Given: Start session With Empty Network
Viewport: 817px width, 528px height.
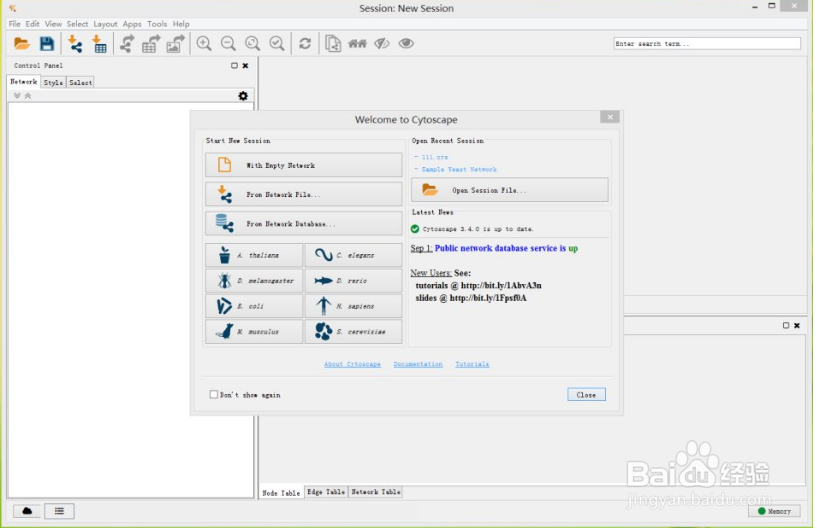Looking at the screenshot, I should (304, 165).
